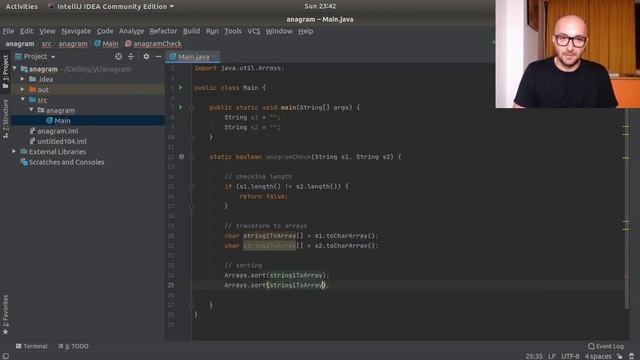Click the tool windows toggle icon in the status bar corner

point(5,356)
